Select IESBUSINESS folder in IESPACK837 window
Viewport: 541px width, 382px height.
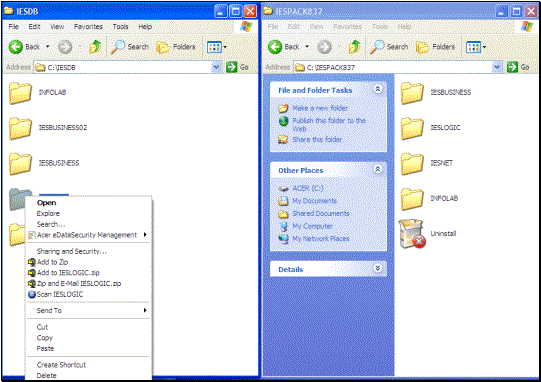[x=436, y=92]
